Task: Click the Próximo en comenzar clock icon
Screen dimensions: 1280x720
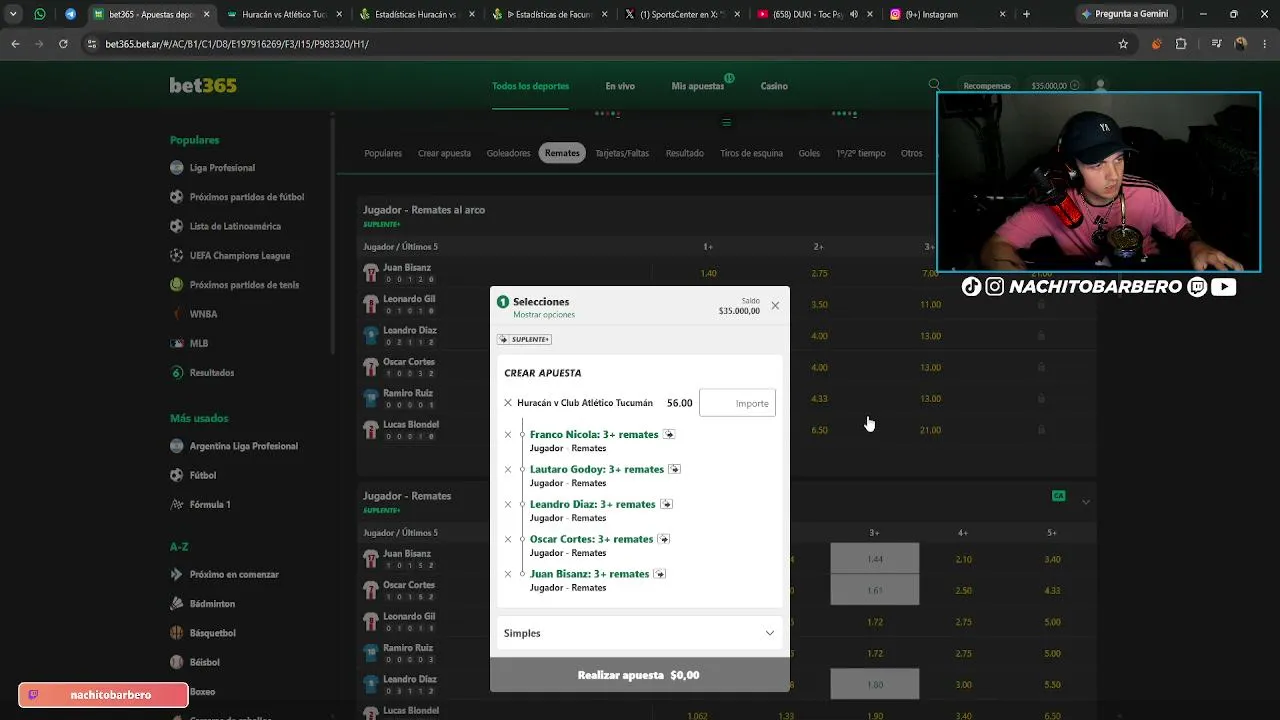Action: pos(177,575)
